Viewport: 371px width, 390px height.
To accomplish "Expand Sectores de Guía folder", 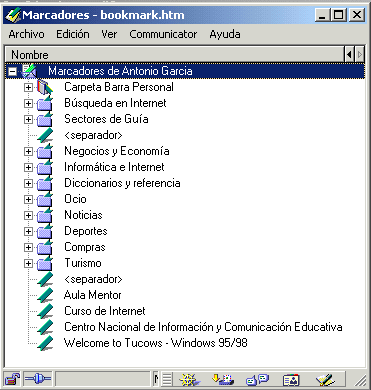I will pyautogui.click(x=28, y=119).
